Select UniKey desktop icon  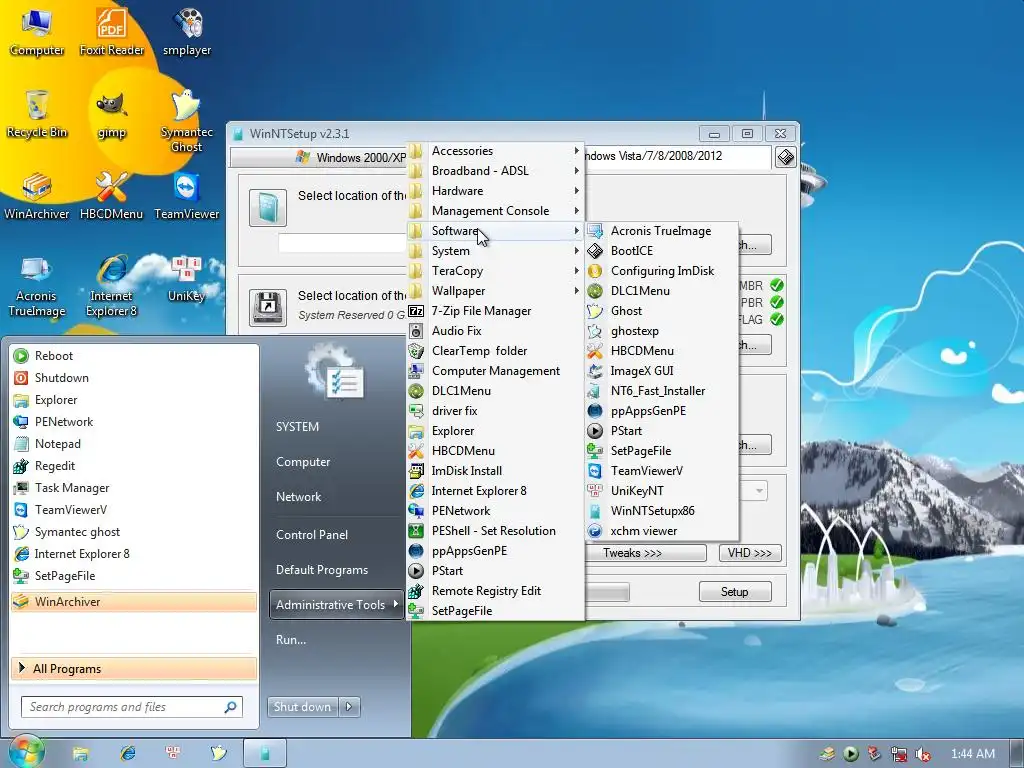pyautogui.click(x=187, y=279)
